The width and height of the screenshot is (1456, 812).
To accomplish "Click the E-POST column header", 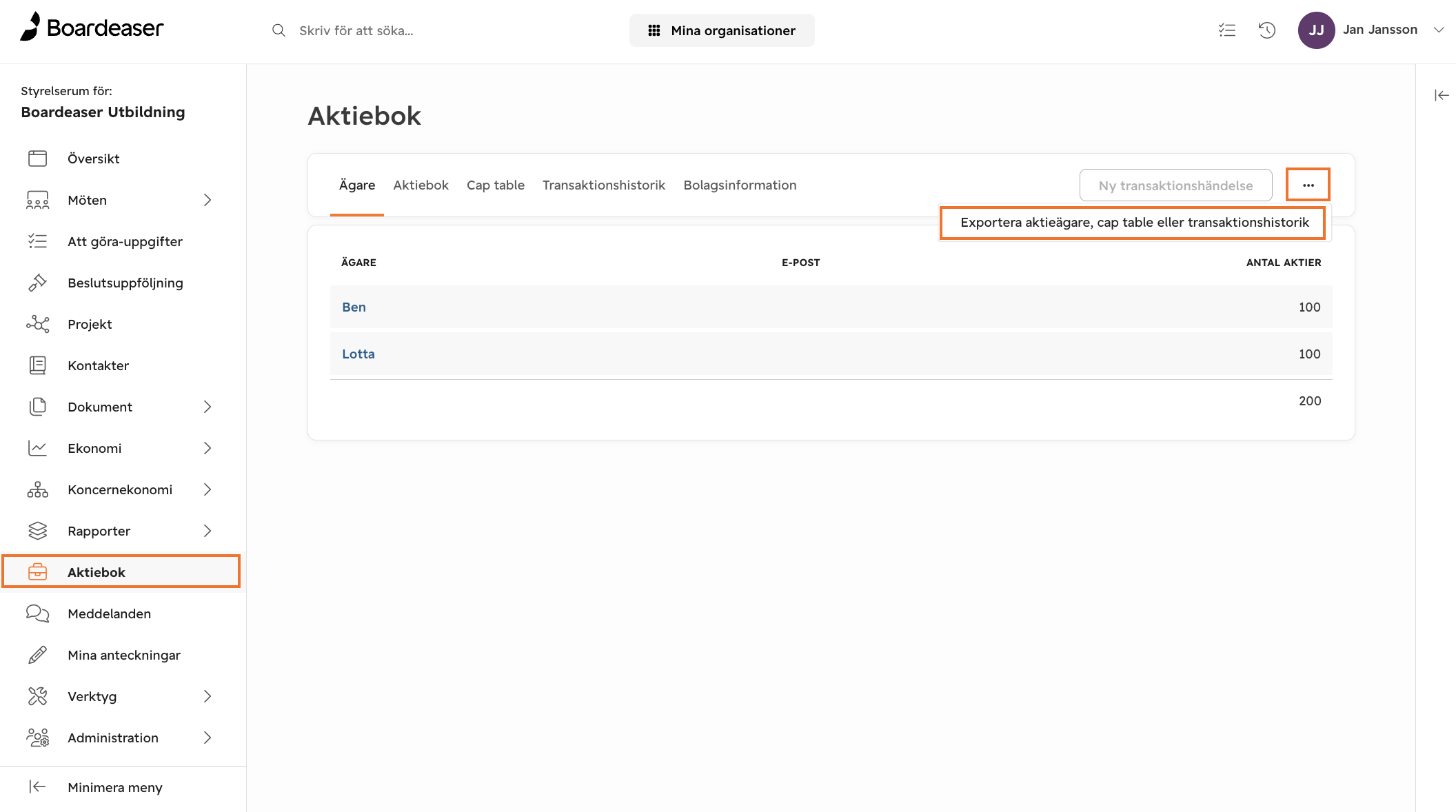I will (x=800, y=263).
